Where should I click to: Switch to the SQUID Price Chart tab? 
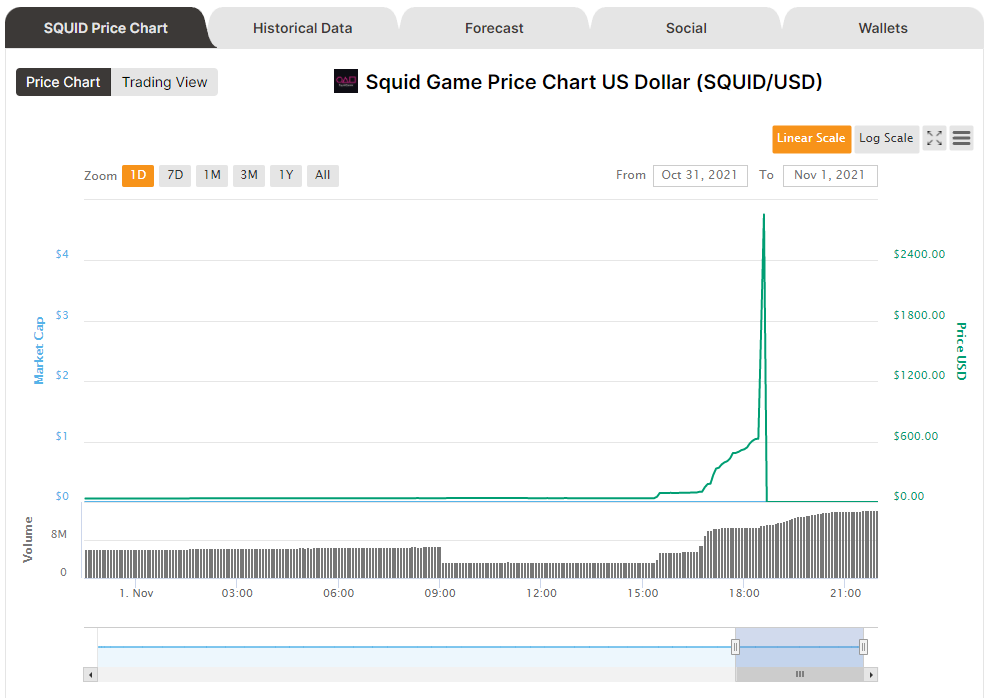point(105,28)
